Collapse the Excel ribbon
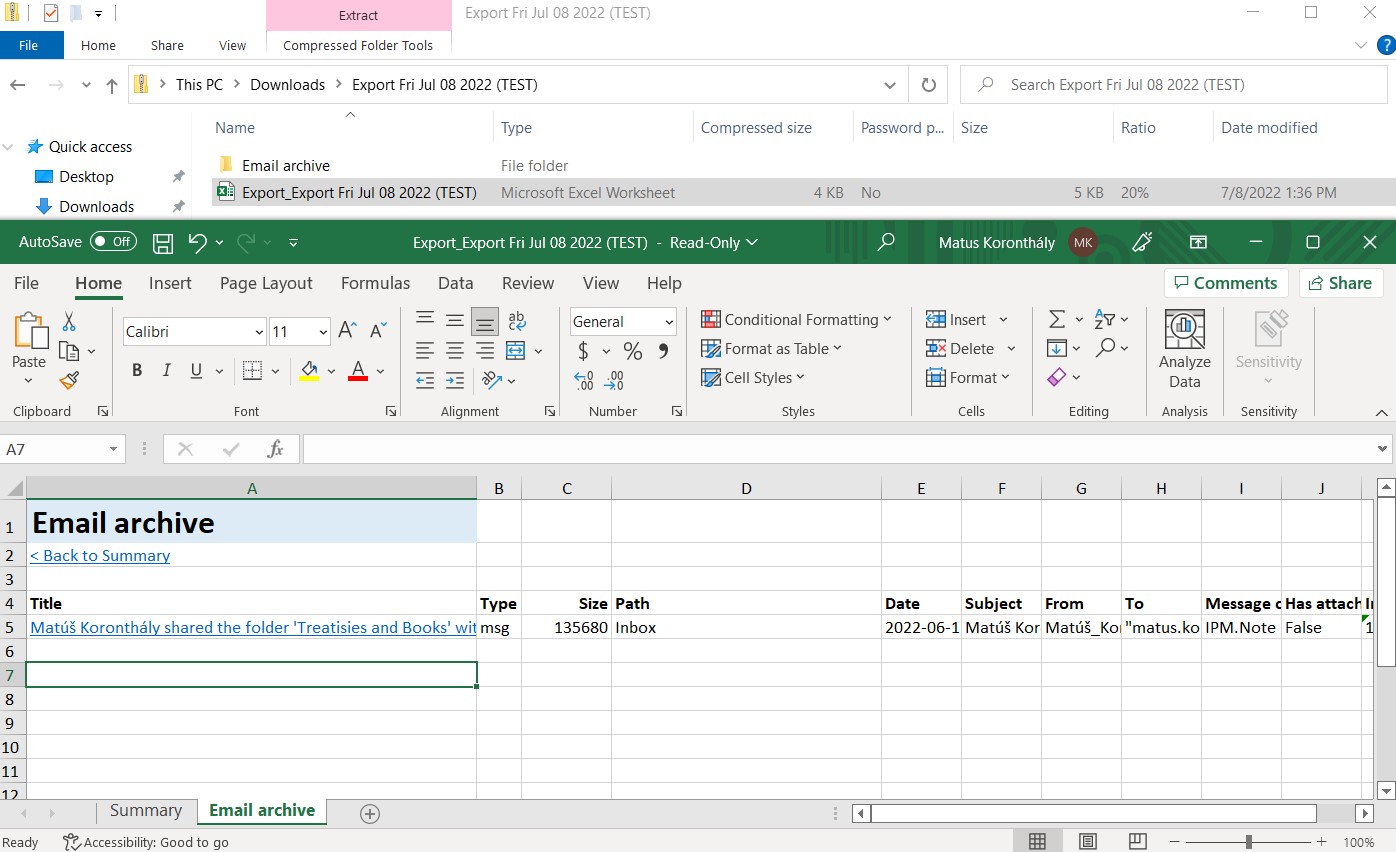The image size is (1396, 852). [1381, 412]
